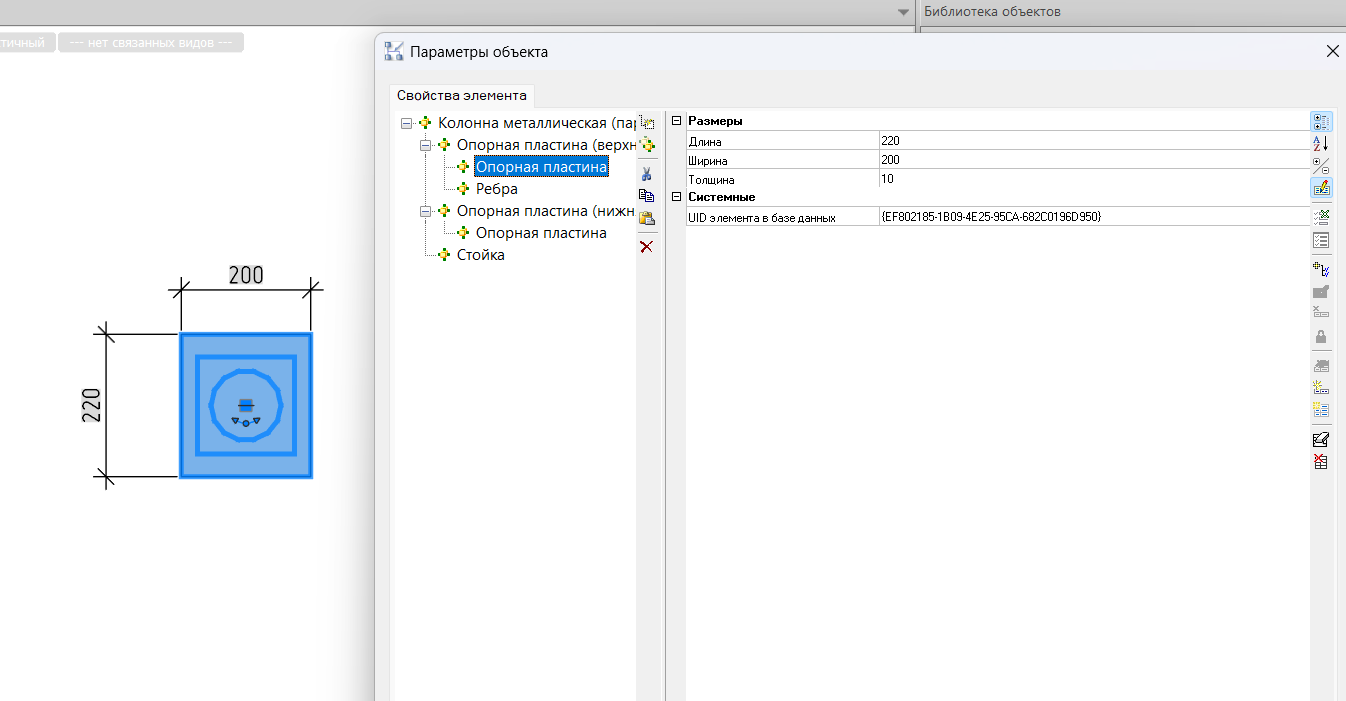Click the add child element icon
1346x701 pixels.
647,145
